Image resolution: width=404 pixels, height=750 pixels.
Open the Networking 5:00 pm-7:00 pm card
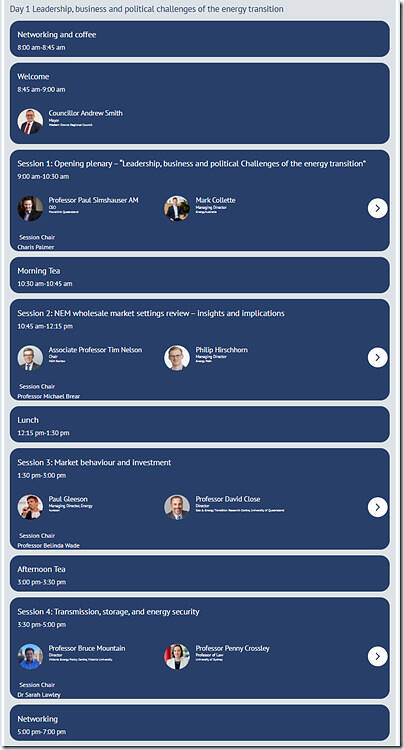pos(200,723)
